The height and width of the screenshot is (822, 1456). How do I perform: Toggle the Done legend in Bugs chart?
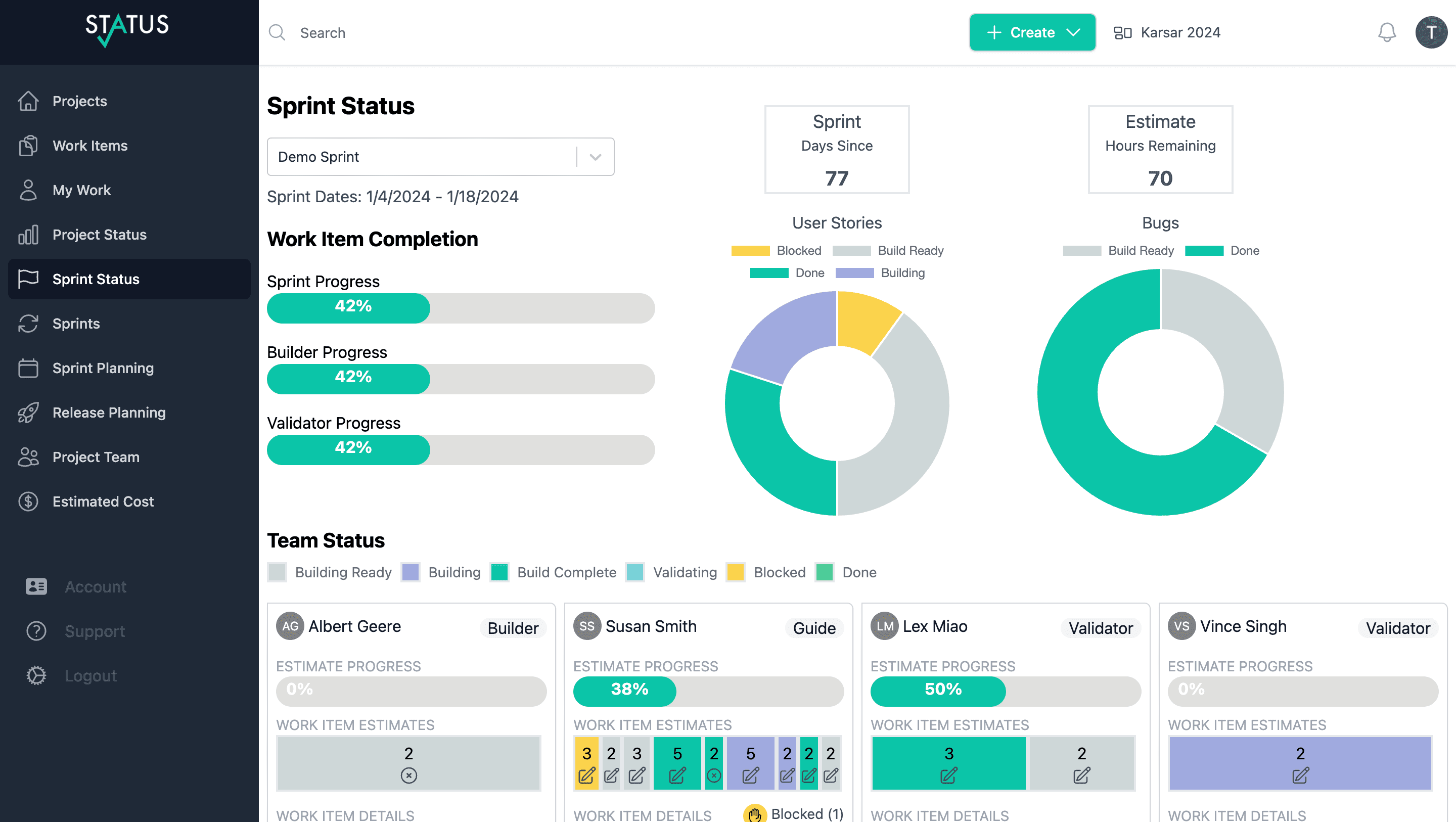click(x=1222, y=250)
